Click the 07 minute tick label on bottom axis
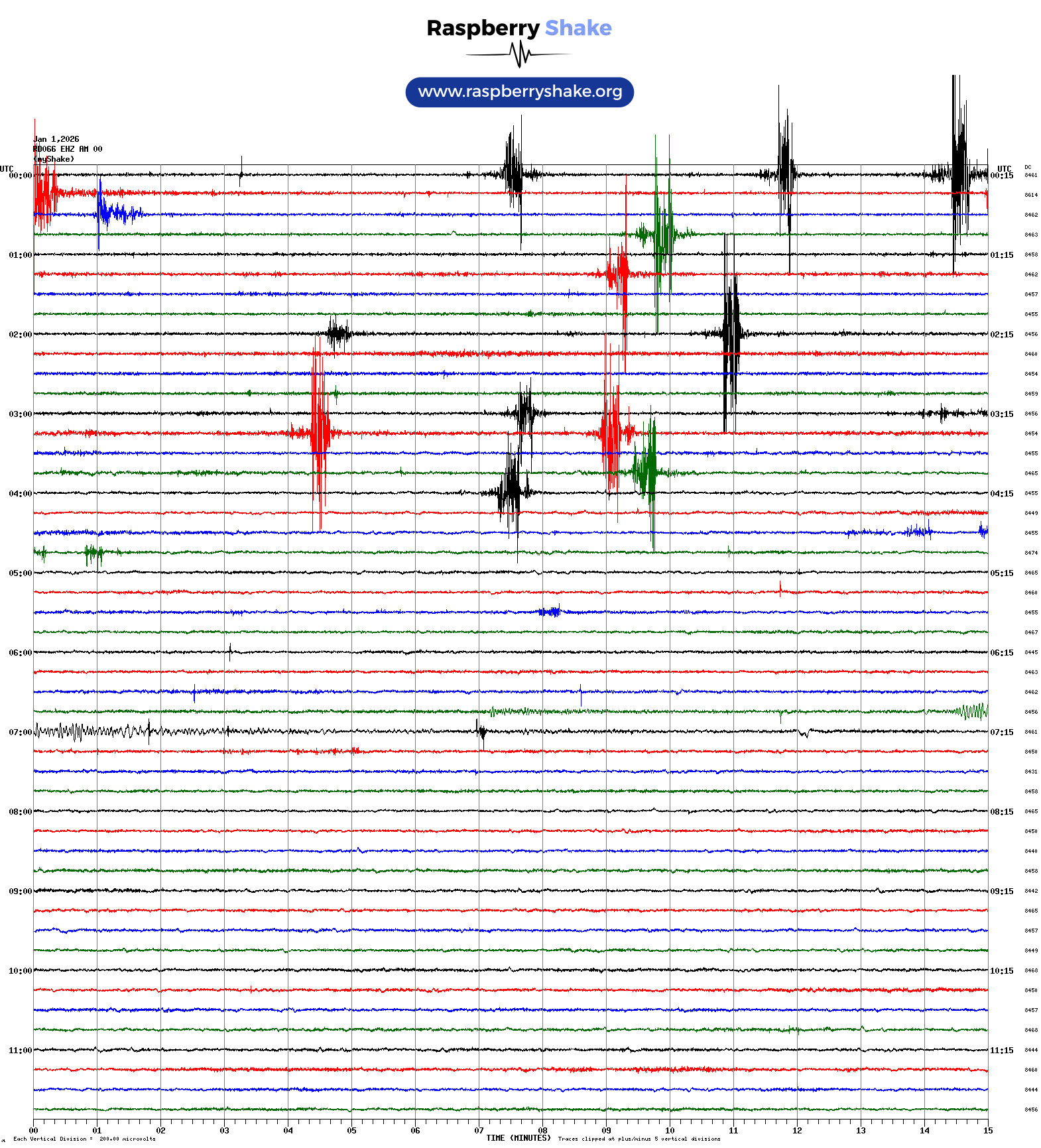Image resolution: width=1041 pixels, height=1148 pixels. (x=479, y=1130)
